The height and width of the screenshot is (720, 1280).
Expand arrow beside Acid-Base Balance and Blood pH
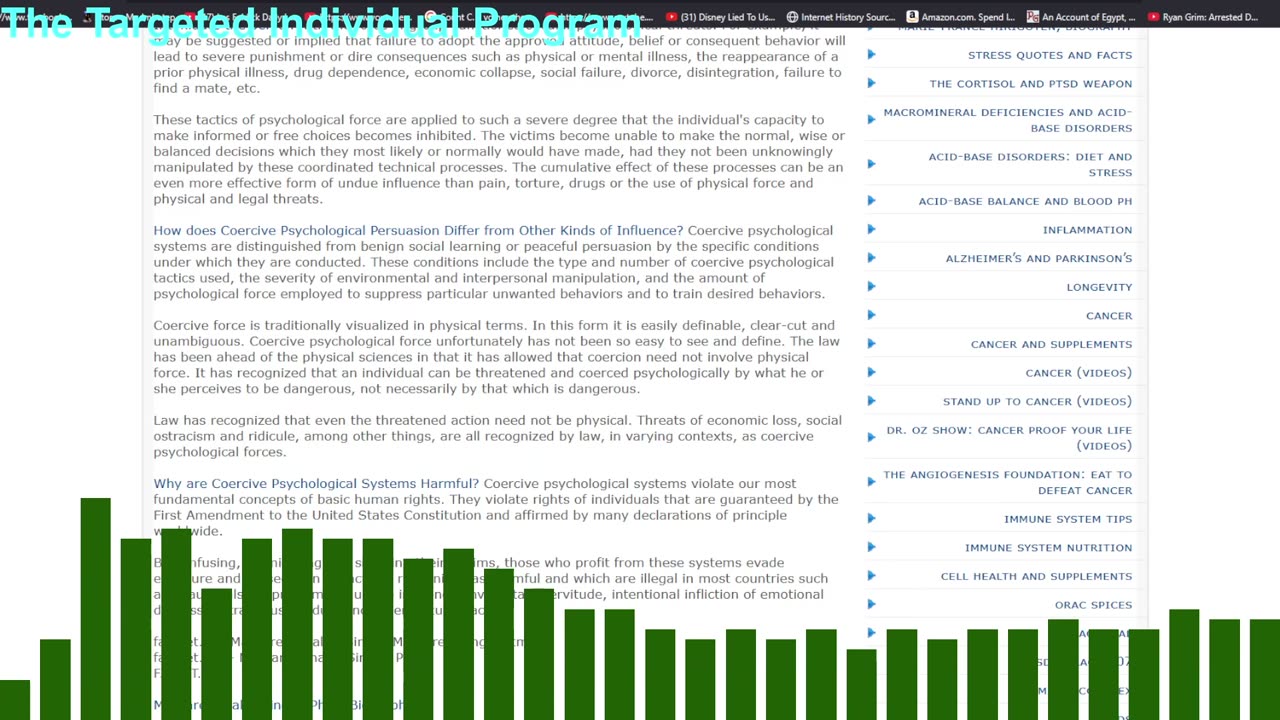point(871,201)
